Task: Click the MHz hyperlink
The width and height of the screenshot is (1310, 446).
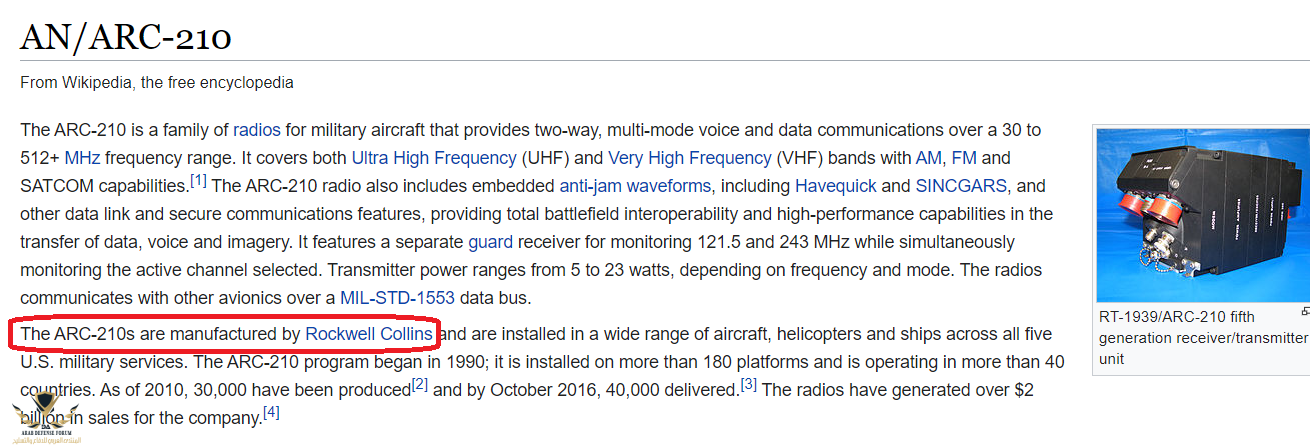Action: (82, 158)
